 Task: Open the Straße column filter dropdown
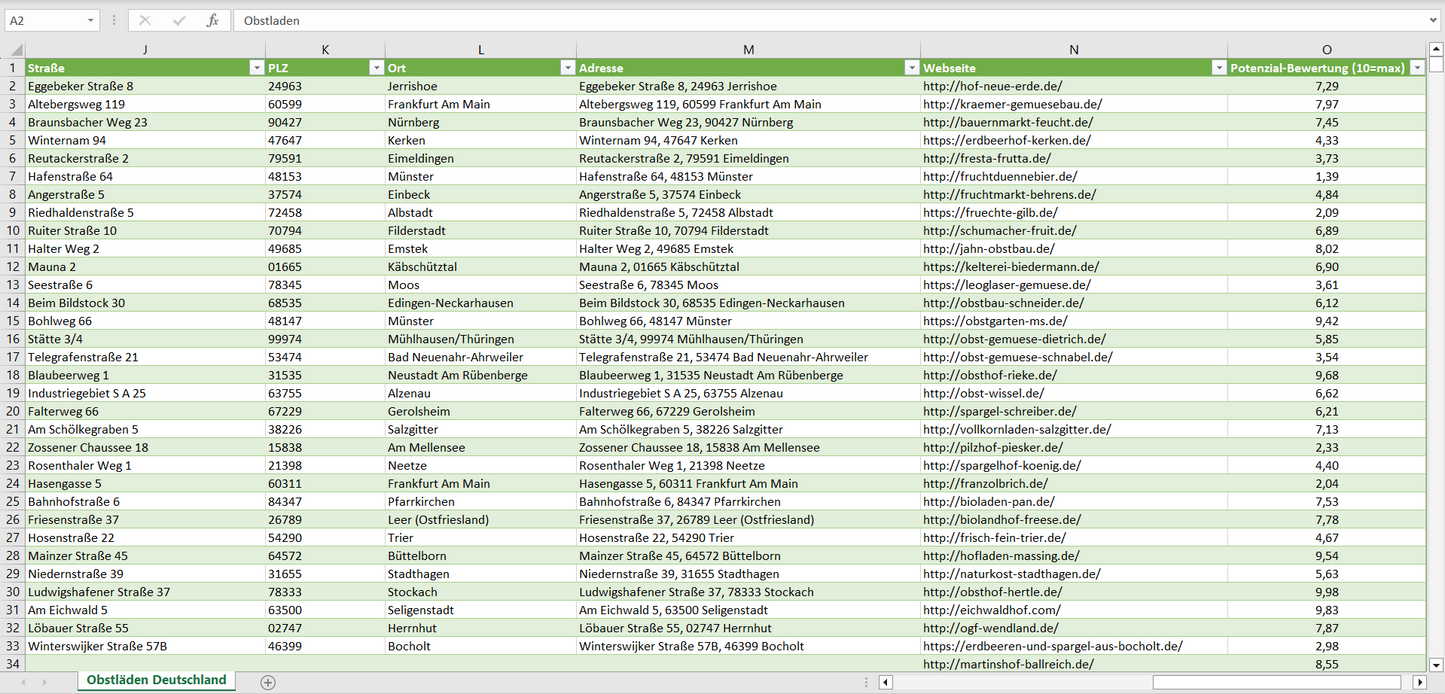pos(256,68)
